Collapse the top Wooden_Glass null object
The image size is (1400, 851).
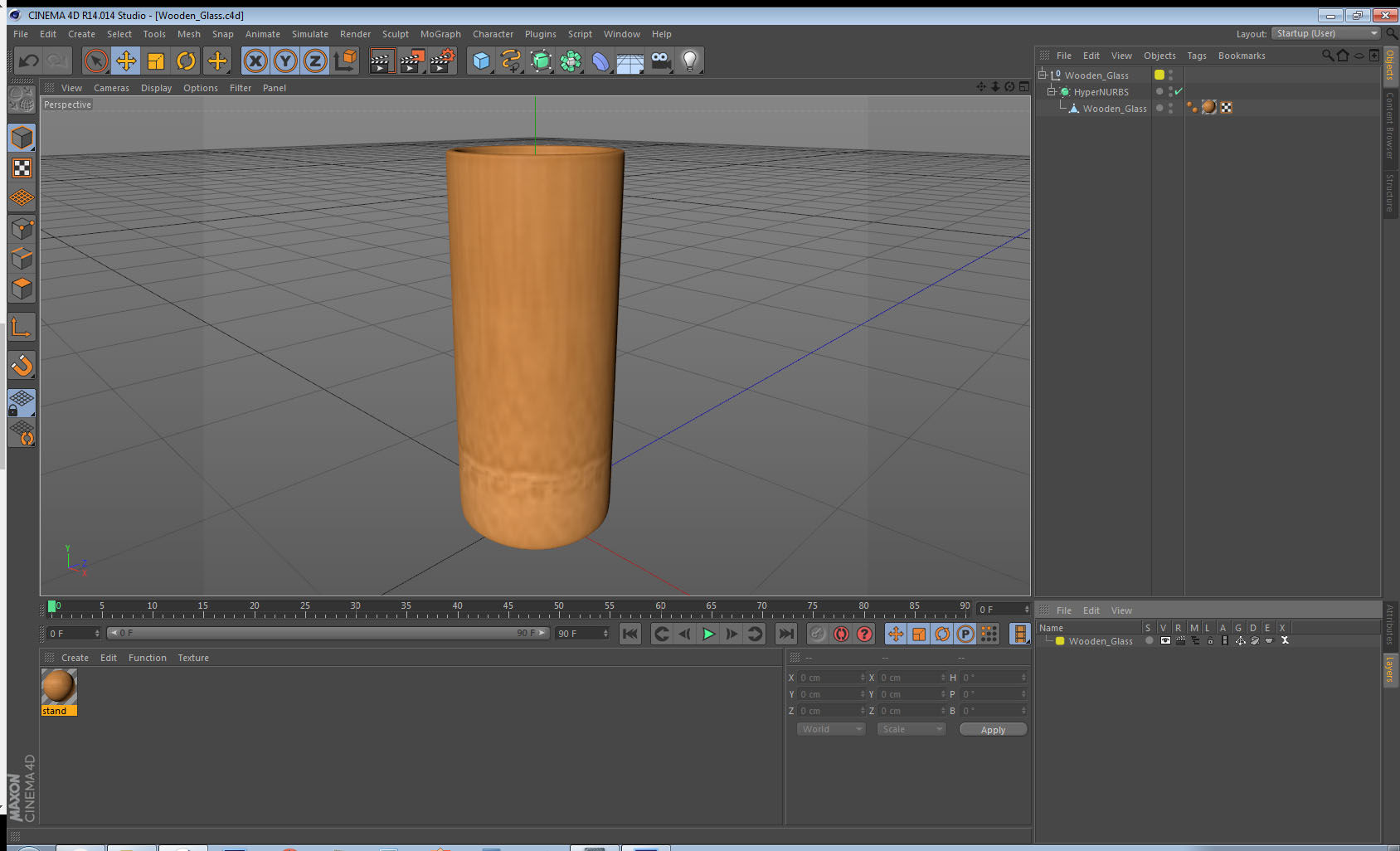pyautogui.click(x=1043, y=75)
